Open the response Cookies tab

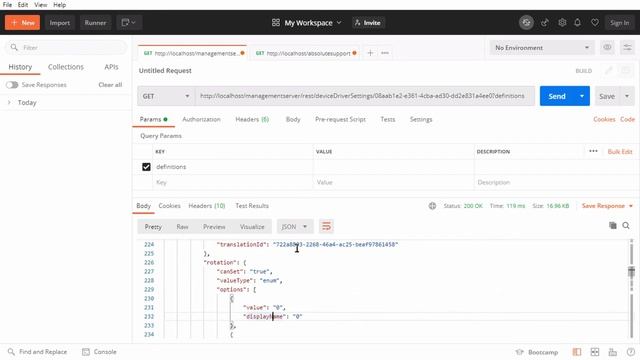[x=169, y=206]
